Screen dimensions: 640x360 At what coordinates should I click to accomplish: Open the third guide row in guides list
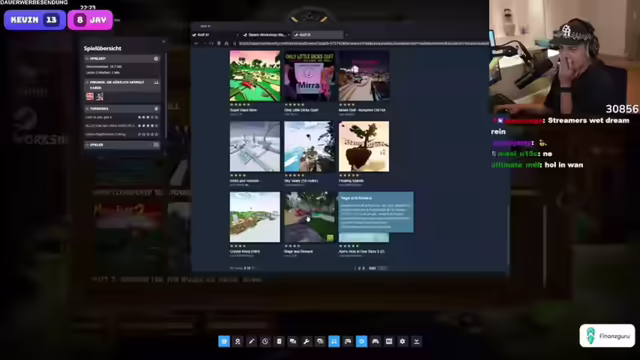pyautogui.click(x=122, y=134)
